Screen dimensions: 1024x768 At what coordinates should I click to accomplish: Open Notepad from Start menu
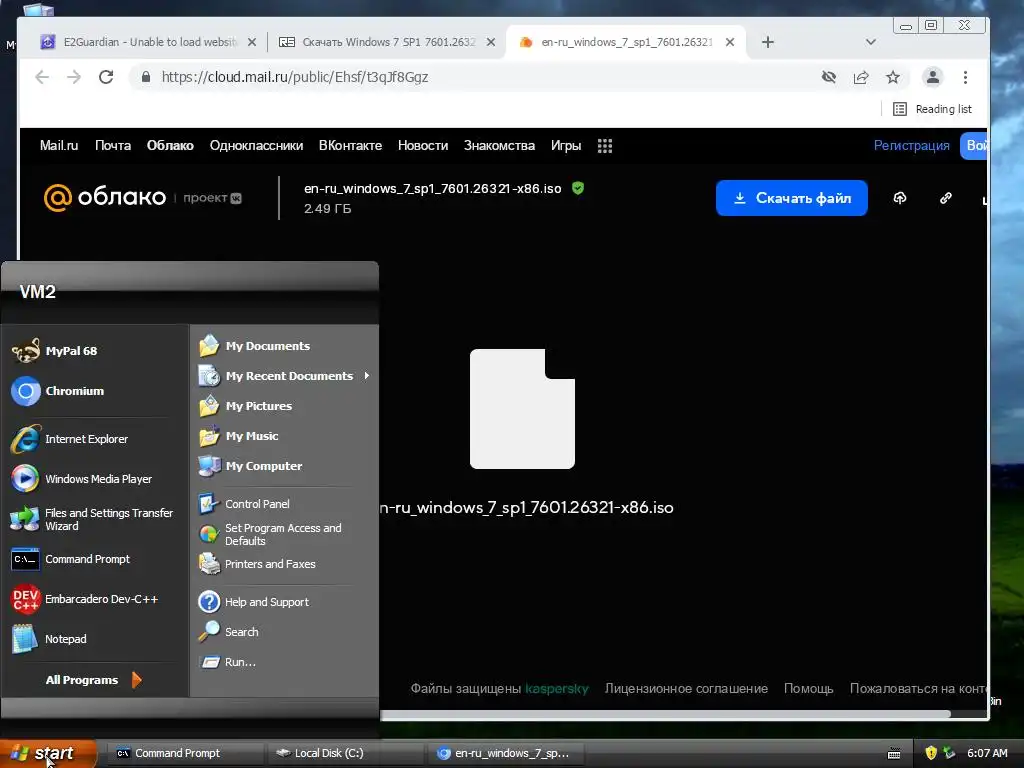point(49,639)
